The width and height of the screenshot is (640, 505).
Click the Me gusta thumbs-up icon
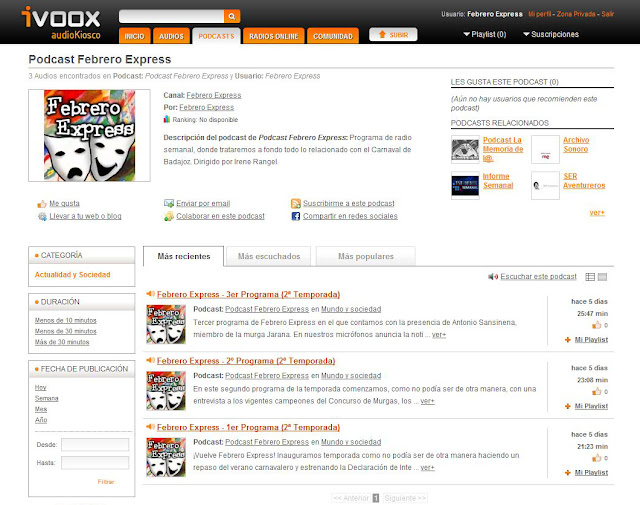point(42,203)
